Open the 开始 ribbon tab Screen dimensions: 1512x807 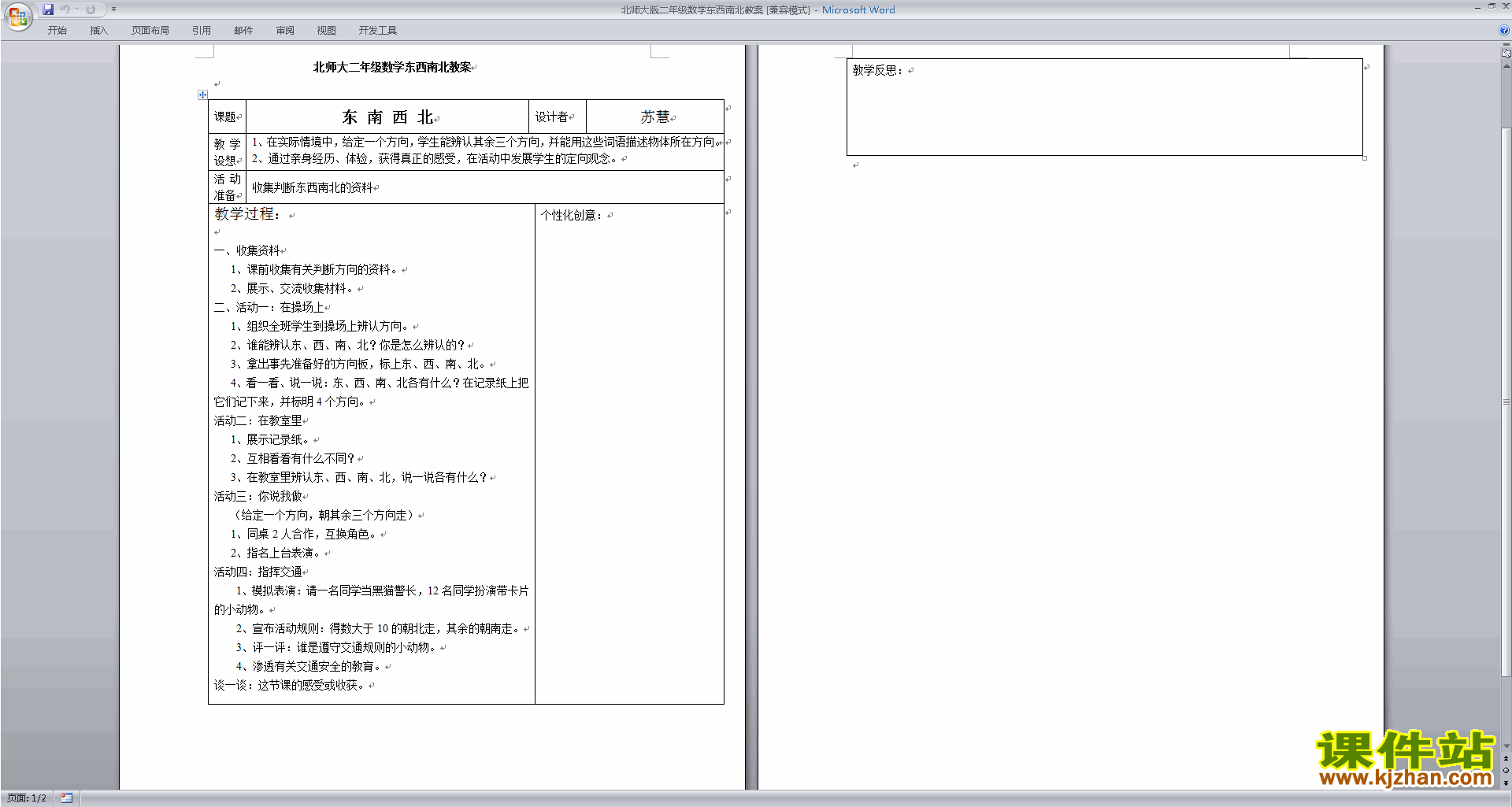(57, 31)
